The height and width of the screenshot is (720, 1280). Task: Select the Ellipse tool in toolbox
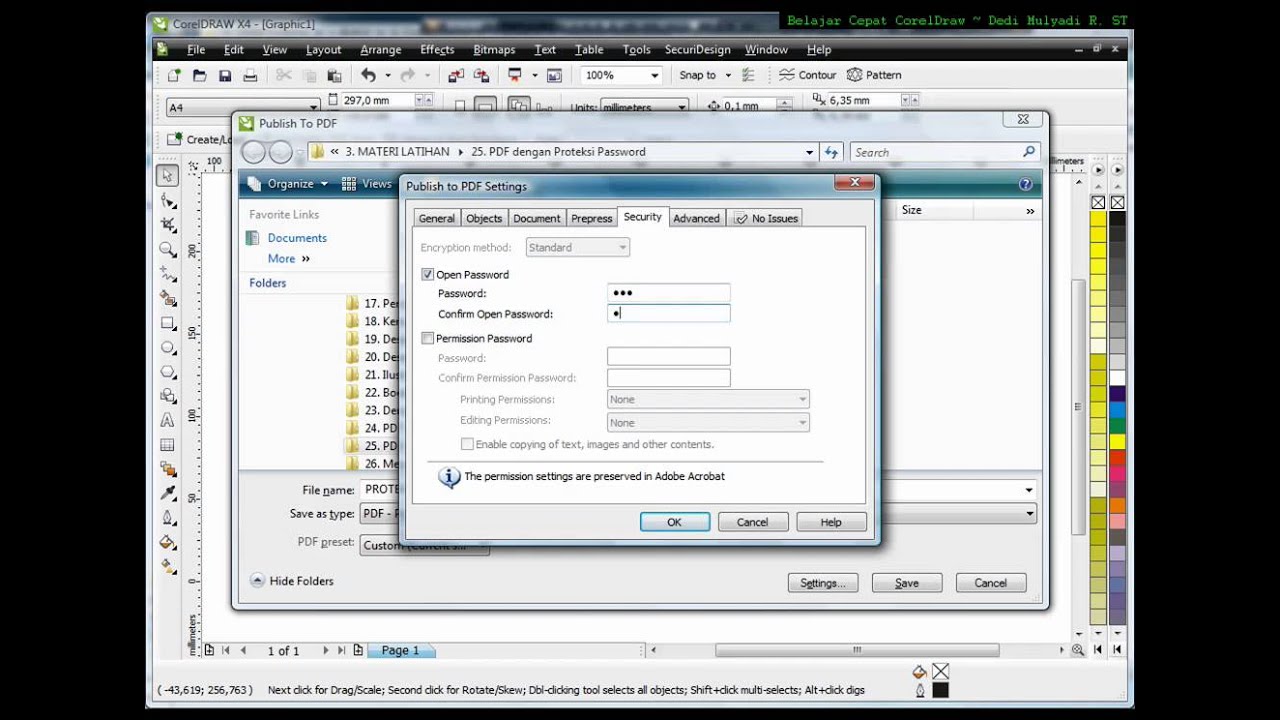(x=168, y=347)
